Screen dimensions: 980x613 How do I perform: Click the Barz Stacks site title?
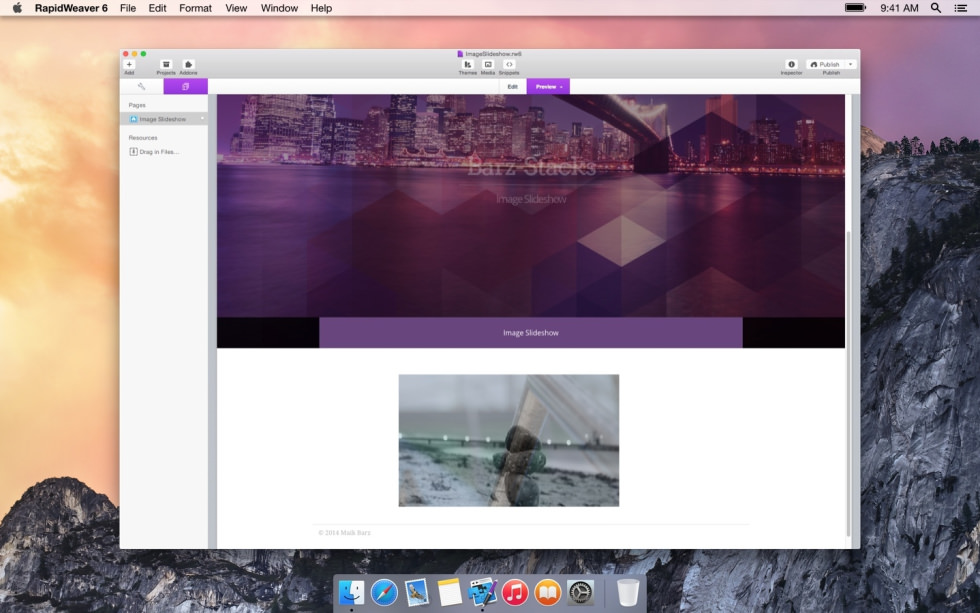tap(531, 167)
